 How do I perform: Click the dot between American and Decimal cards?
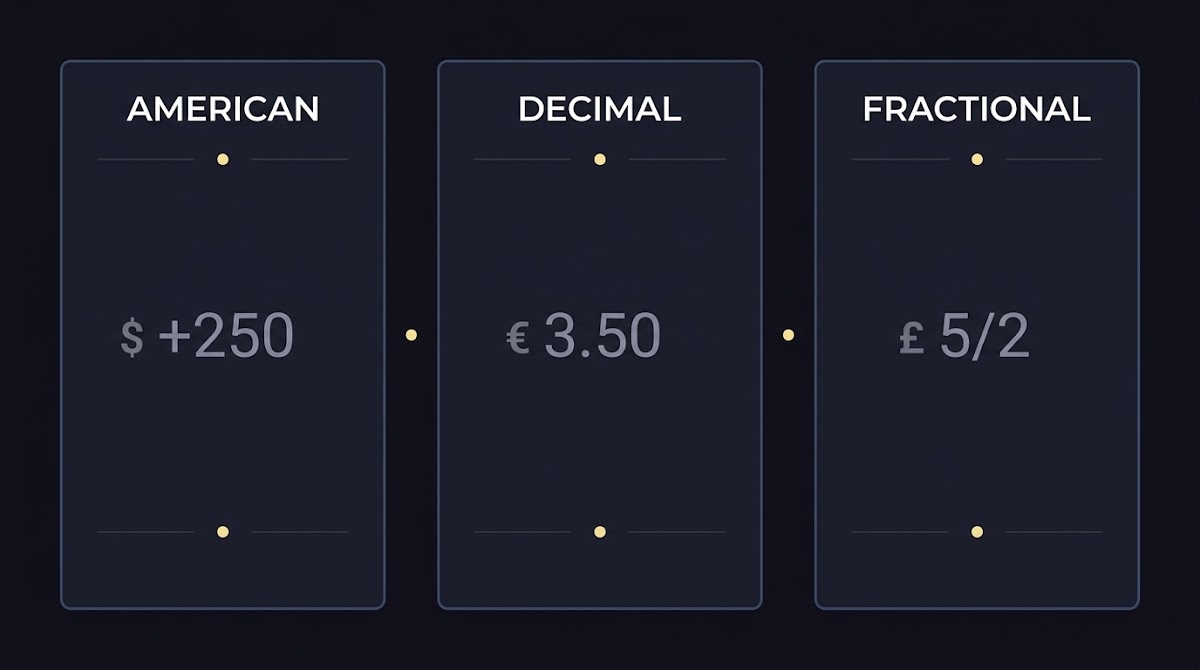click(x=411, y=335)
